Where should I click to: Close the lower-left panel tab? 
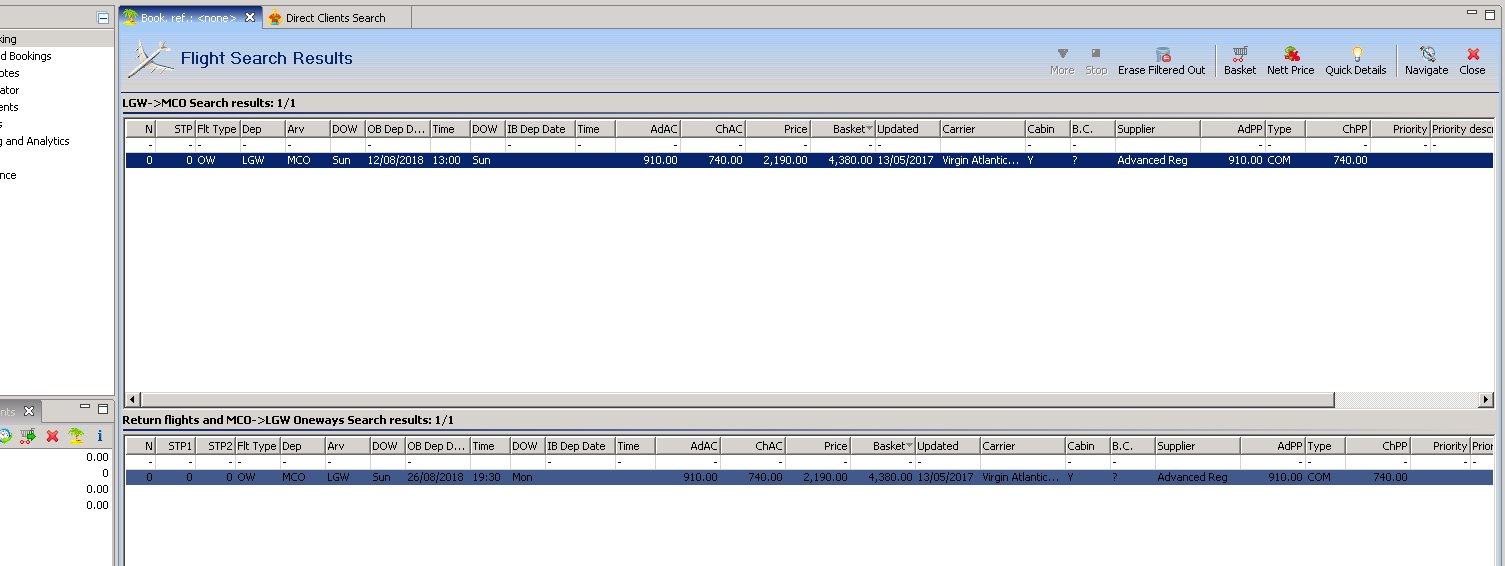pyautogui.click(x=29, y=411)
